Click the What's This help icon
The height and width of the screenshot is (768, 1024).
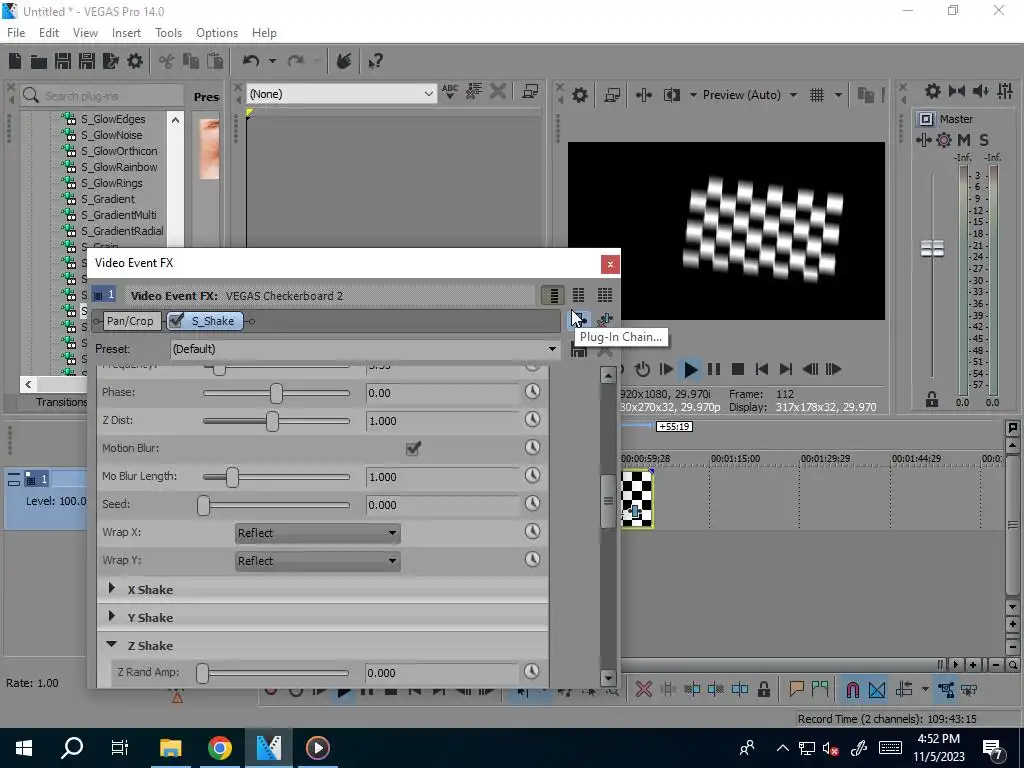coord(376,61)
